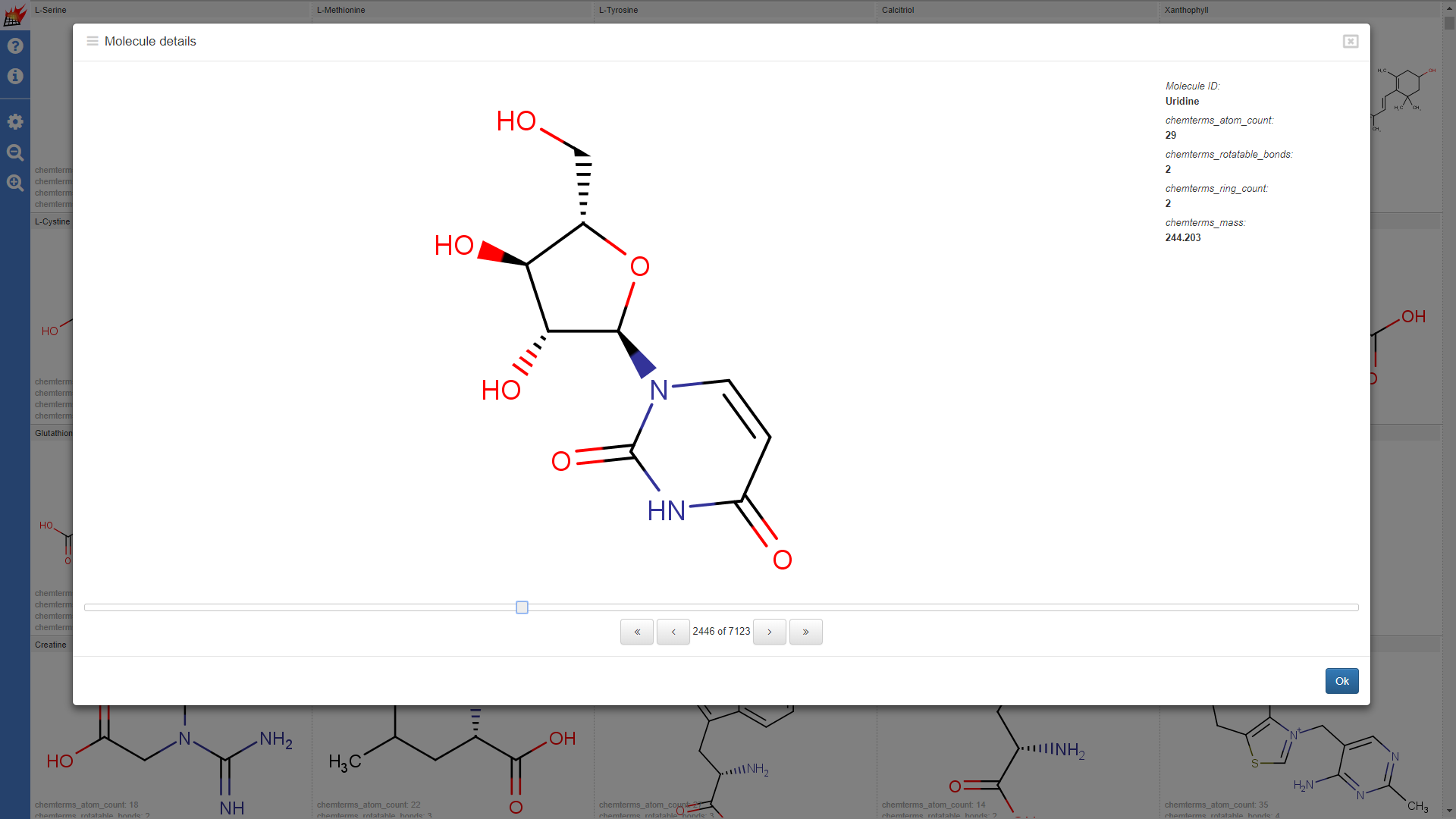Image resolution: width=1456 pixels, height=819 pixels.
Task: Go to the next molecule
Action: (769, 632)
